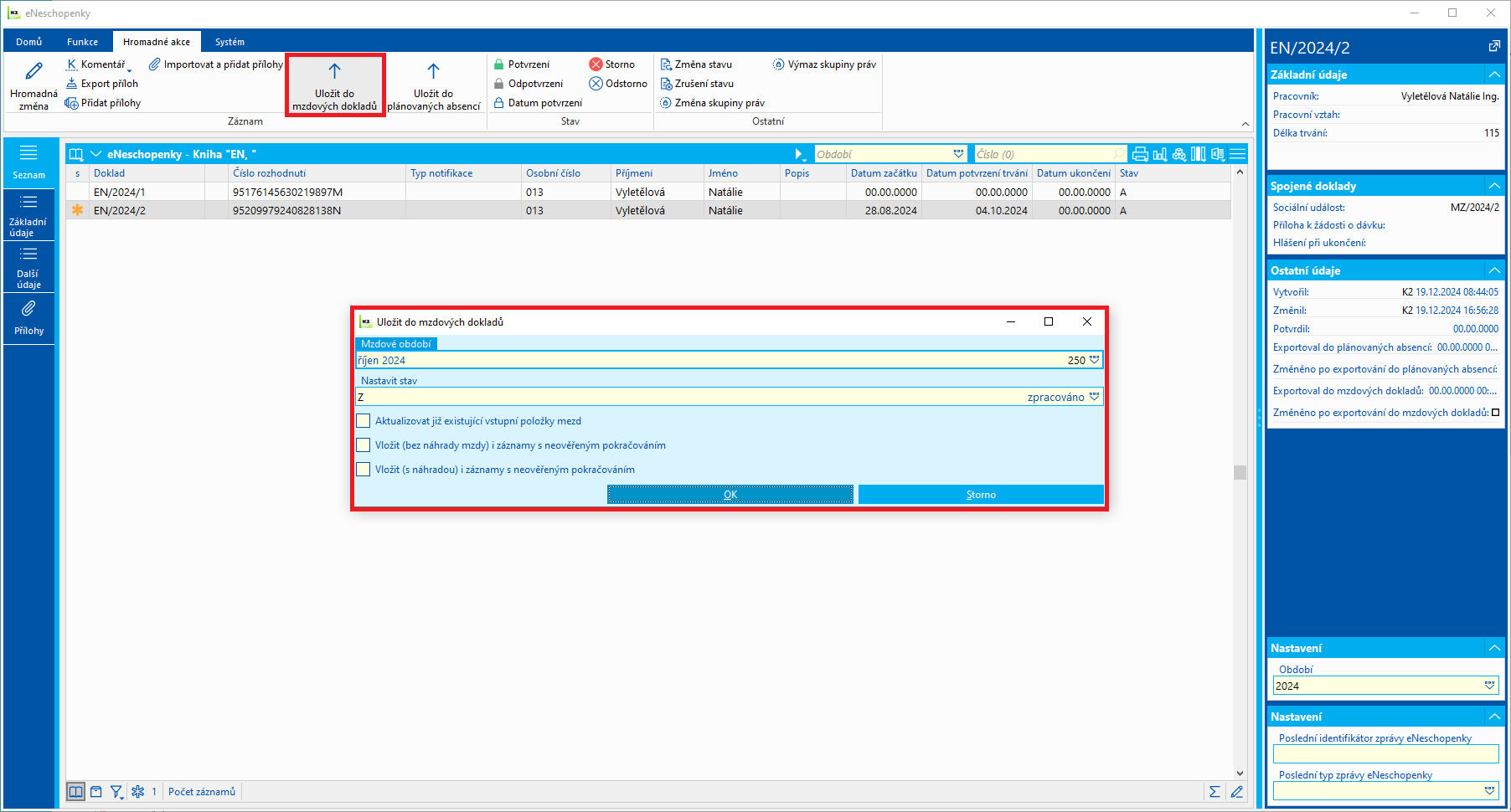Click Export příloh in the ribbon

tap(102, 84)
